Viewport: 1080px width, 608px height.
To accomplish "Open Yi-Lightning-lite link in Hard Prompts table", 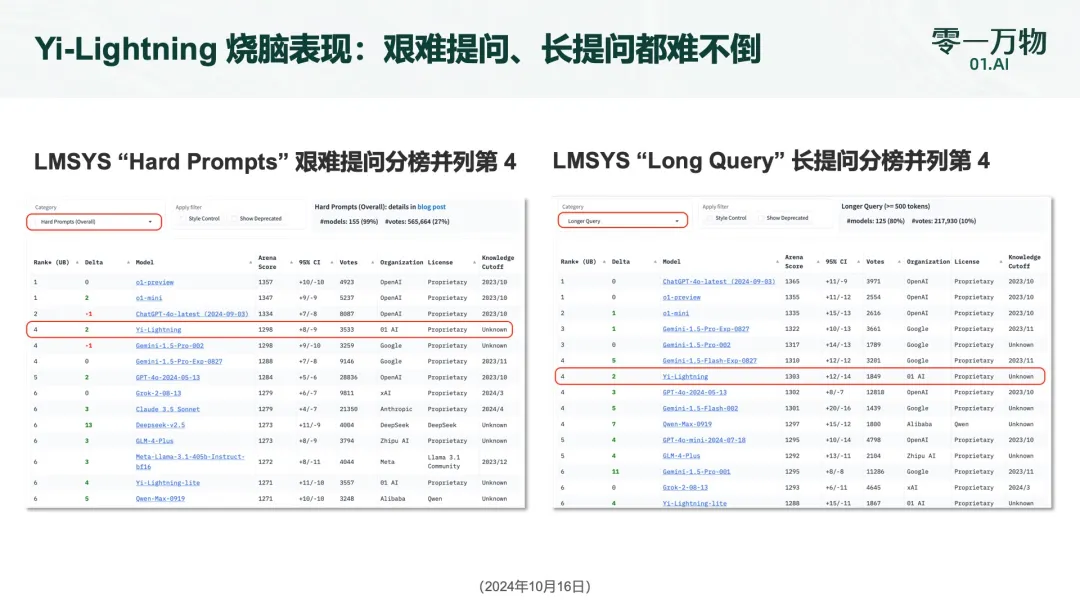I will 167,483.
